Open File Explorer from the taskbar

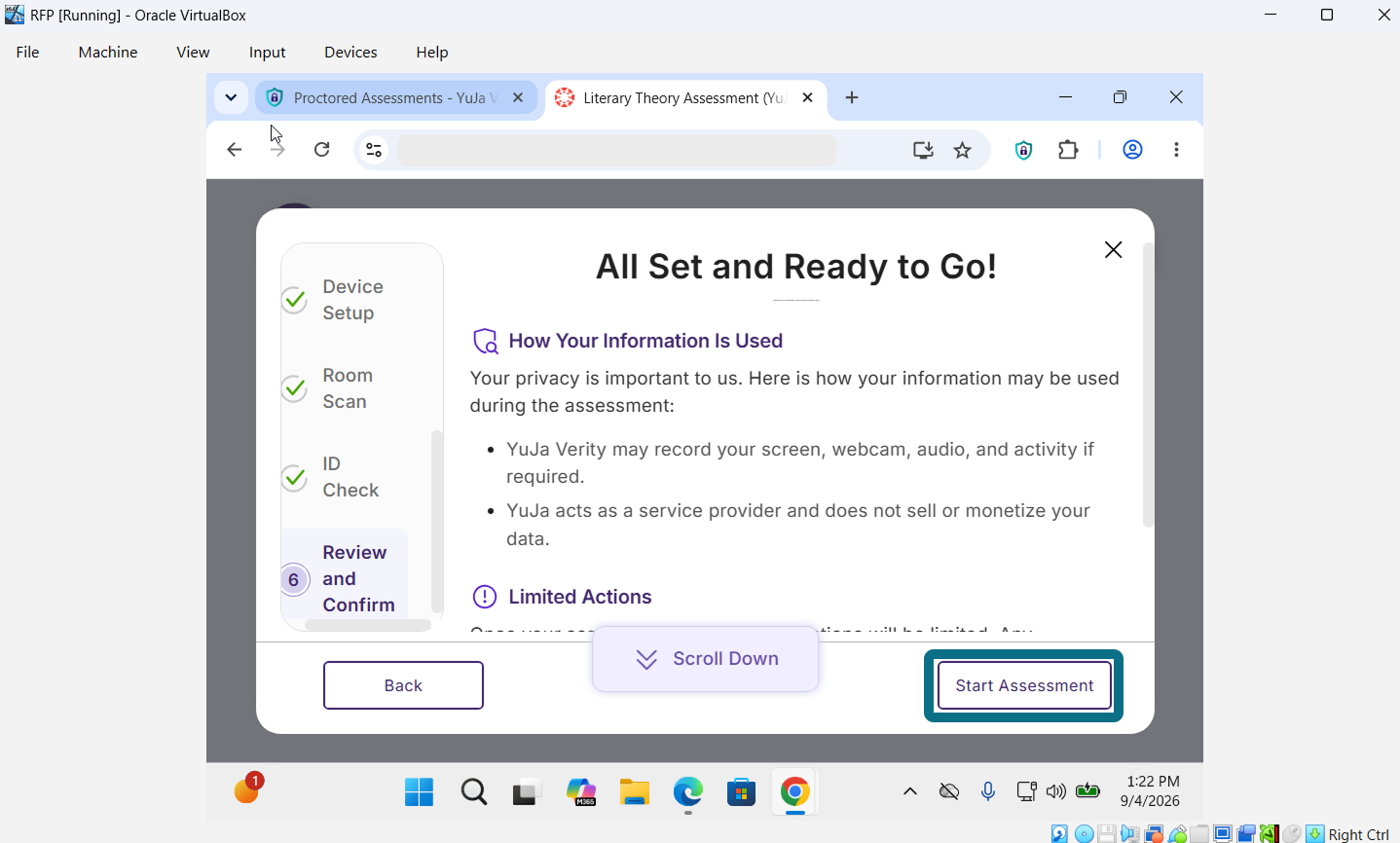(635, 792)
